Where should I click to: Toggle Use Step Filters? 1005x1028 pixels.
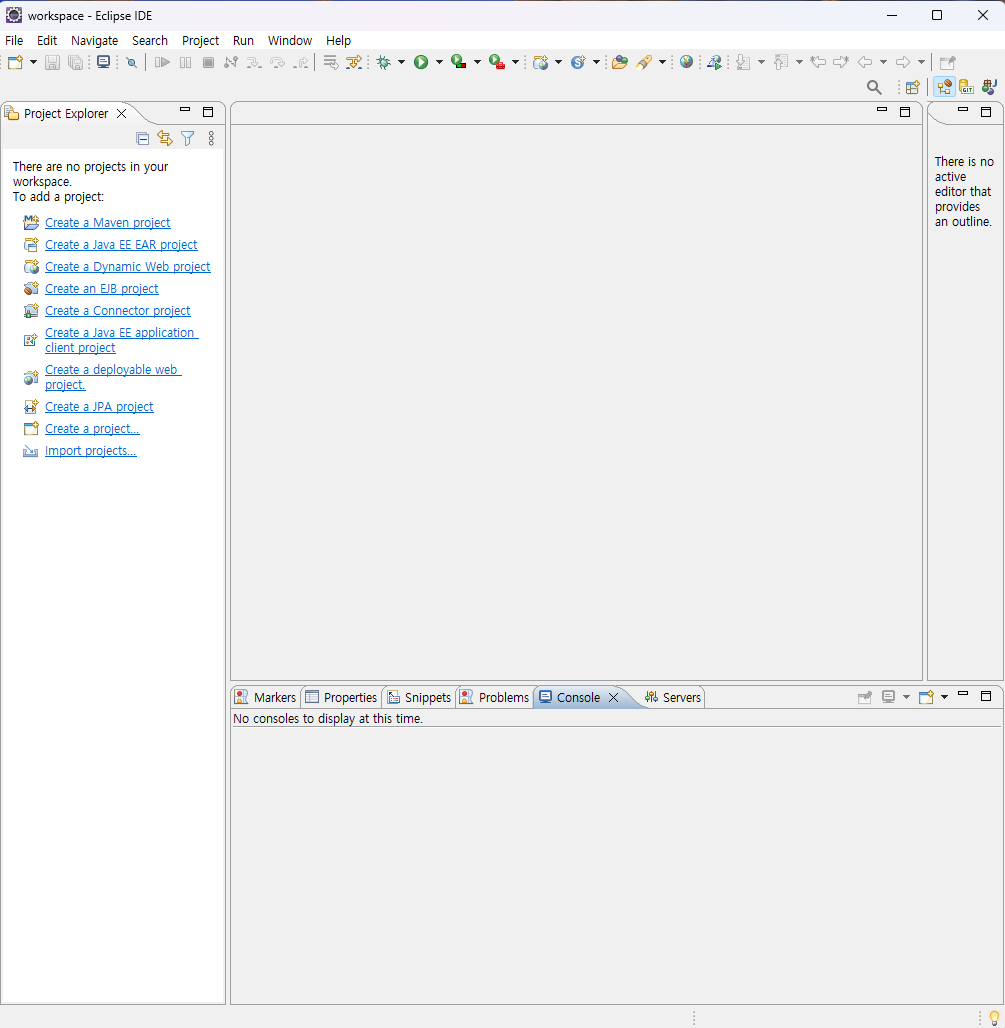[354, 62]
